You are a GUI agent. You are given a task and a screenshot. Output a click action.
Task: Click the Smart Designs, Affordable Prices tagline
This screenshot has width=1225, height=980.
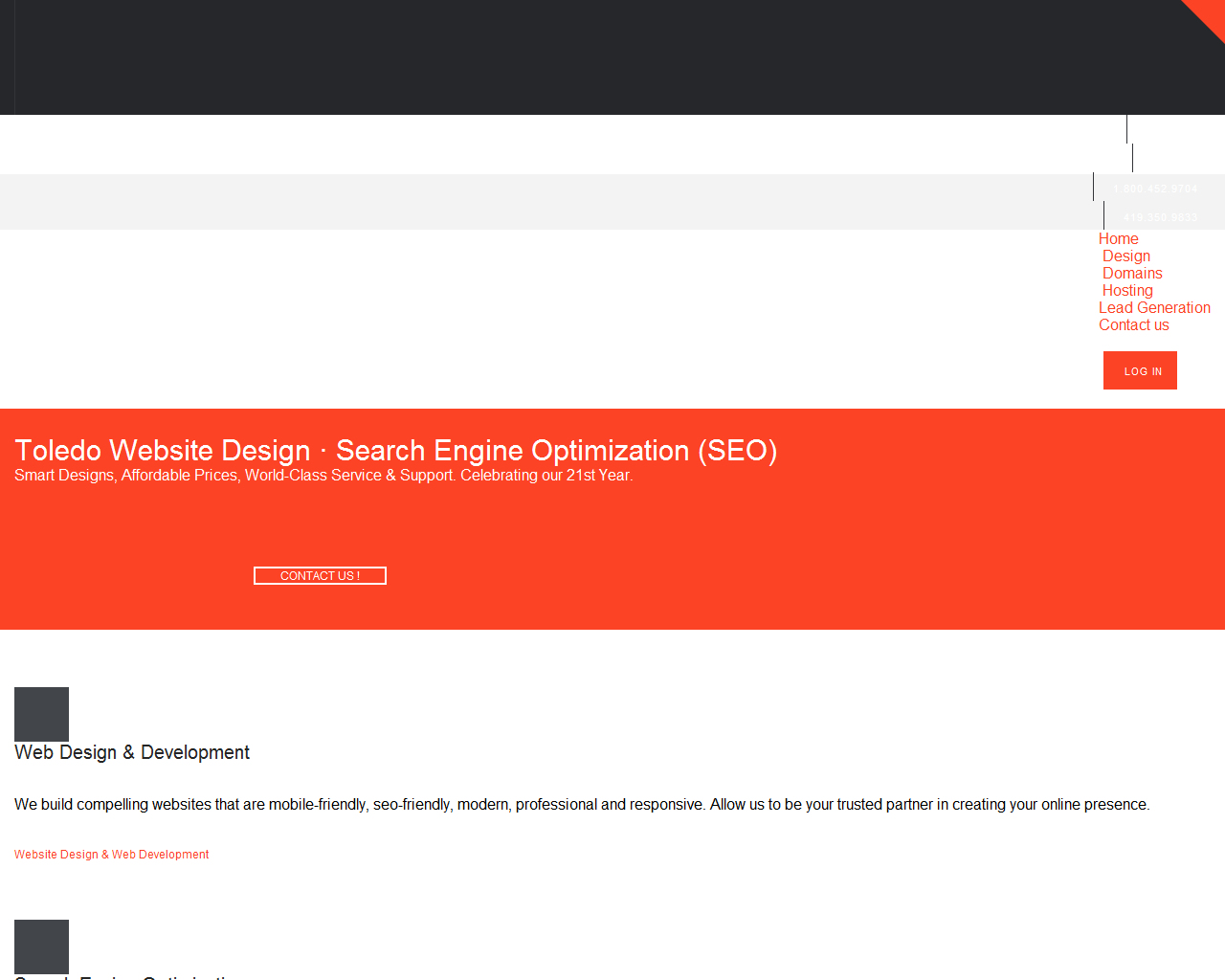tap(323, 476)
